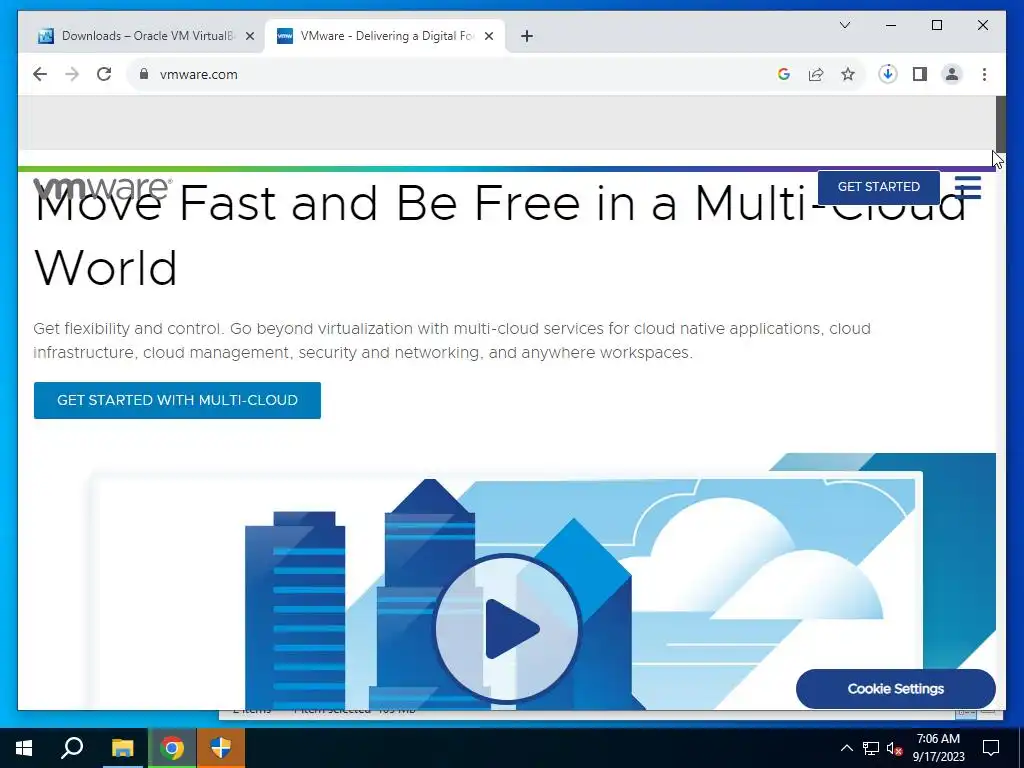The width and height of the screenshot is (1024, 768).
Task: View site info via the lock icon
Action: 144,74
